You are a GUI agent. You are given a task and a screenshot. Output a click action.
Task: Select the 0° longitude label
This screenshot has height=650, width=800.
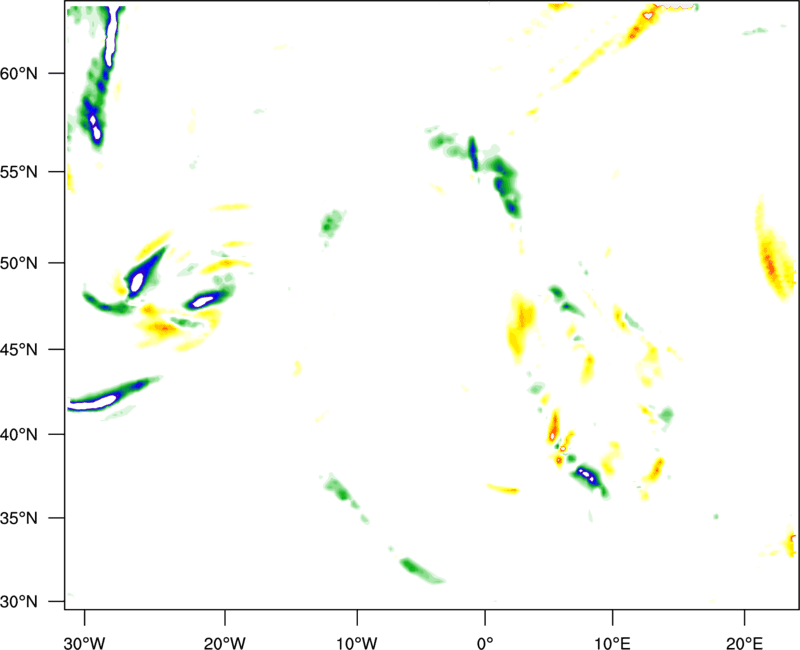pos(485,643)
